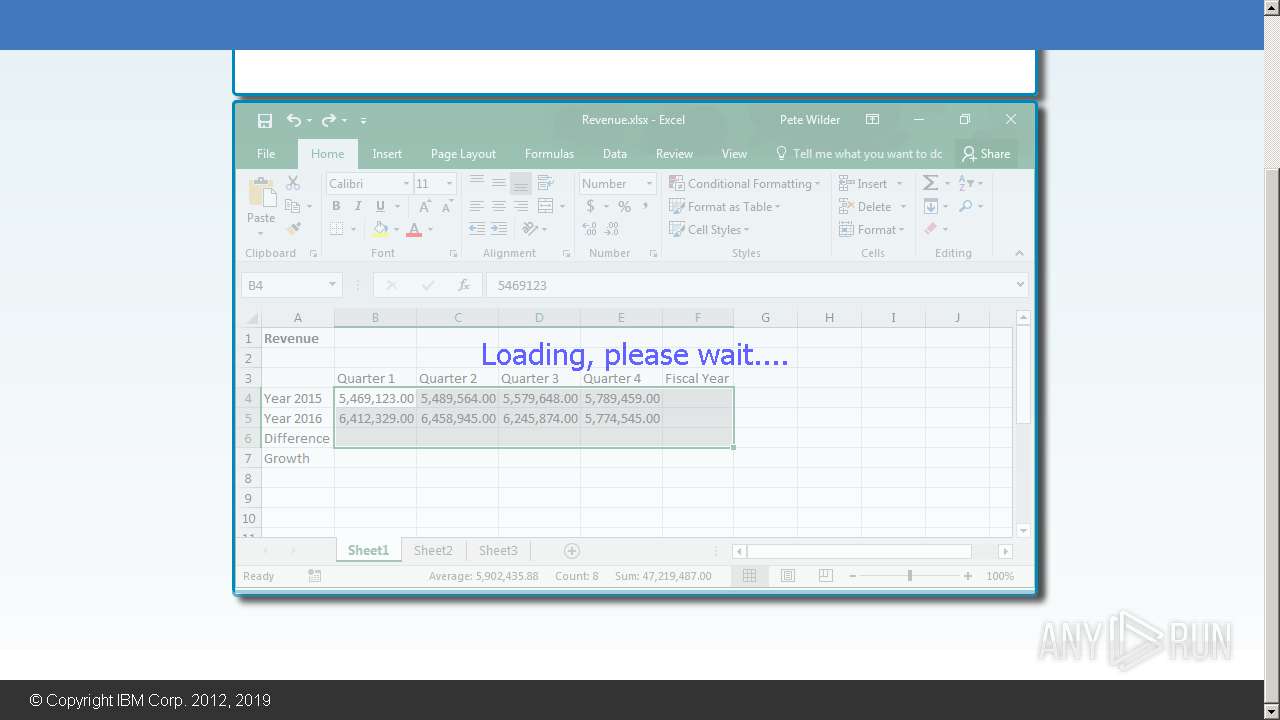Click the Insert cells button
The image size is (1280, 720).
[x=871, y=183]
